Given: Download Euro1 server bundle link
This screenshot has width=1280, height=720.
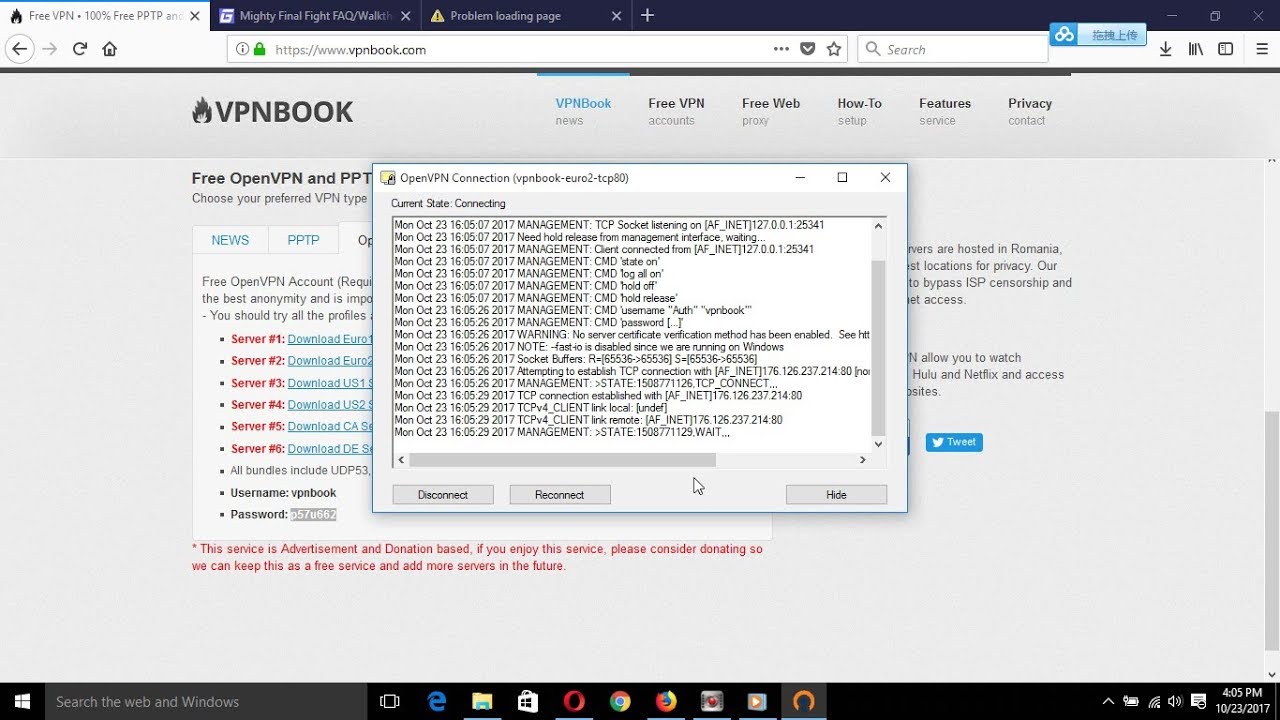Looking at the screenshot, I should (x=330, y=339).
